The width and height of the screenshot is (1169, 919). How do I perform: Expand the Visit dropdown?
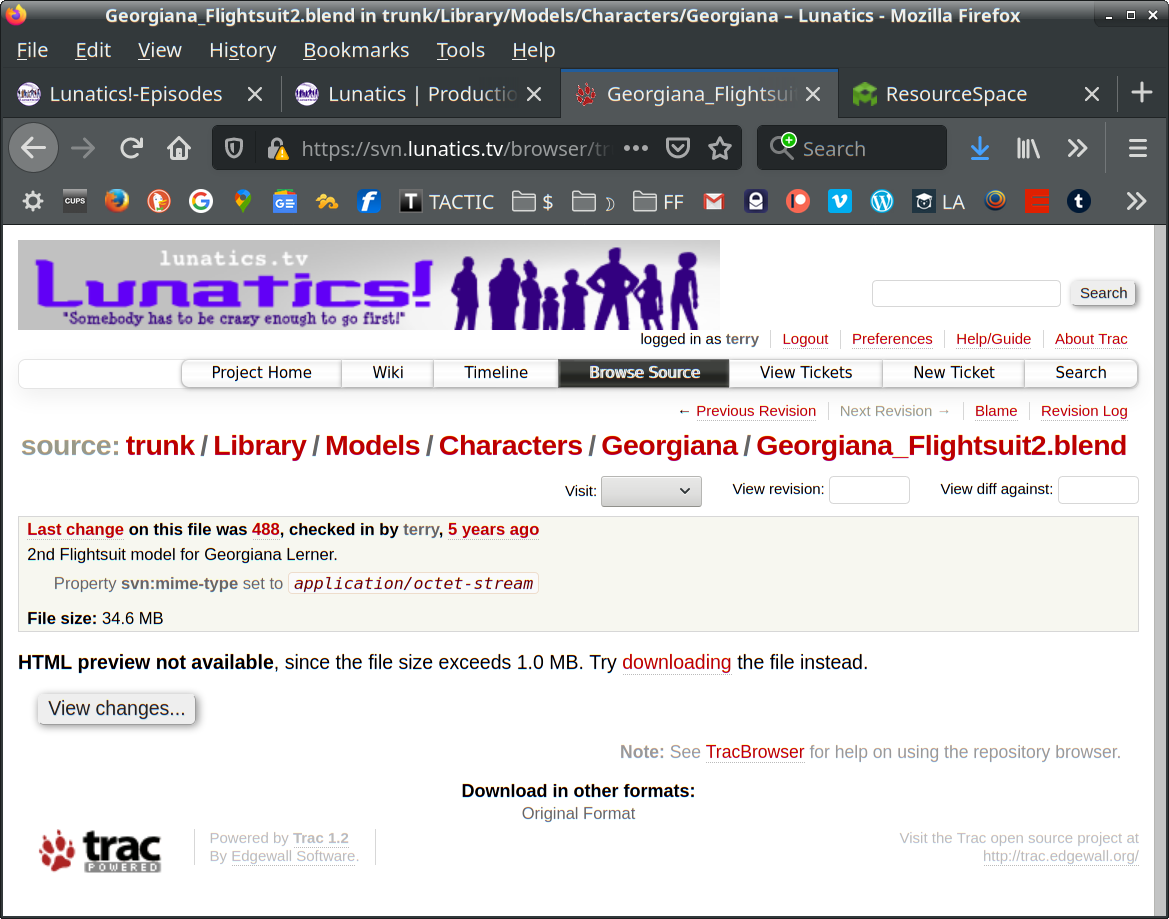tap(651, 491)
